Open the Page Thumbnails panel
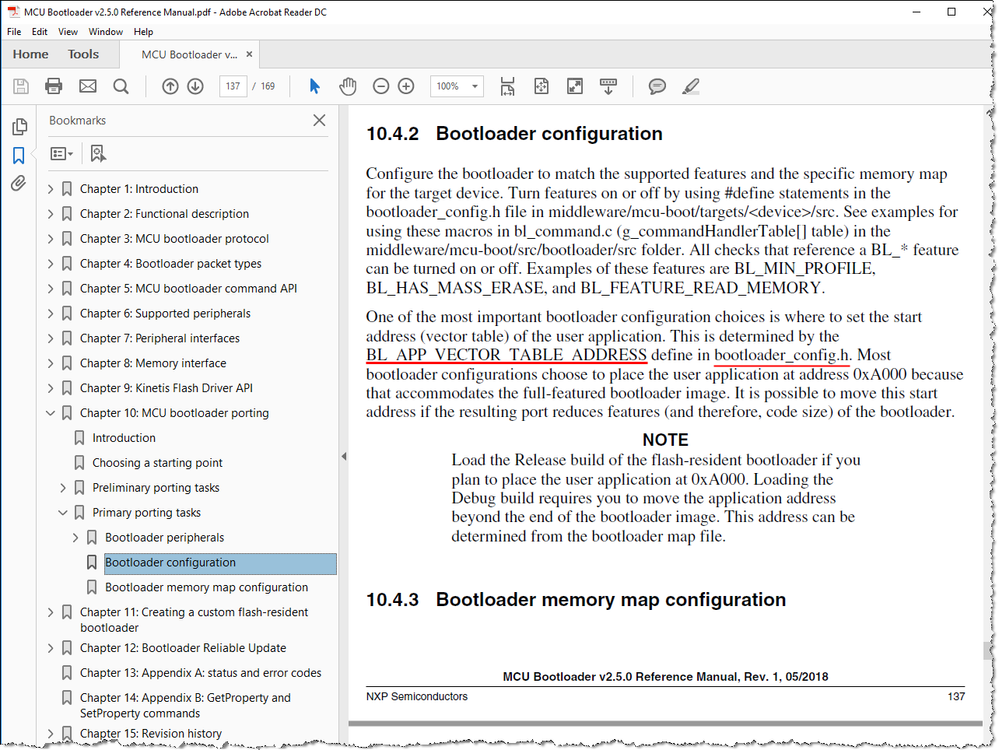This screenshot has height=750, width=999. pyautogui.click(x=19, y=127)
